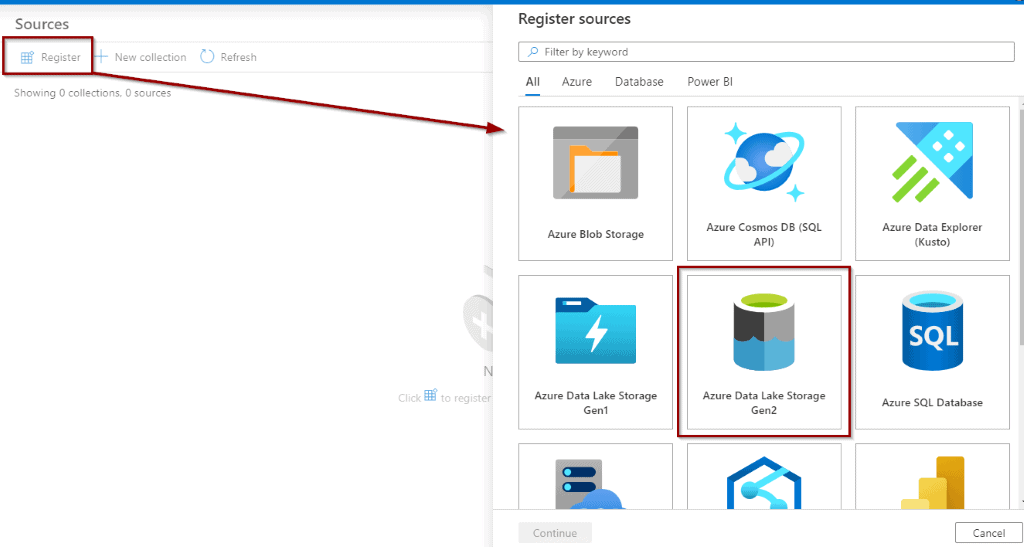Viewport: 1024px width, 547px height.
Task: Click the Refresh circular arrow icon
Action: tap(207, 56)
